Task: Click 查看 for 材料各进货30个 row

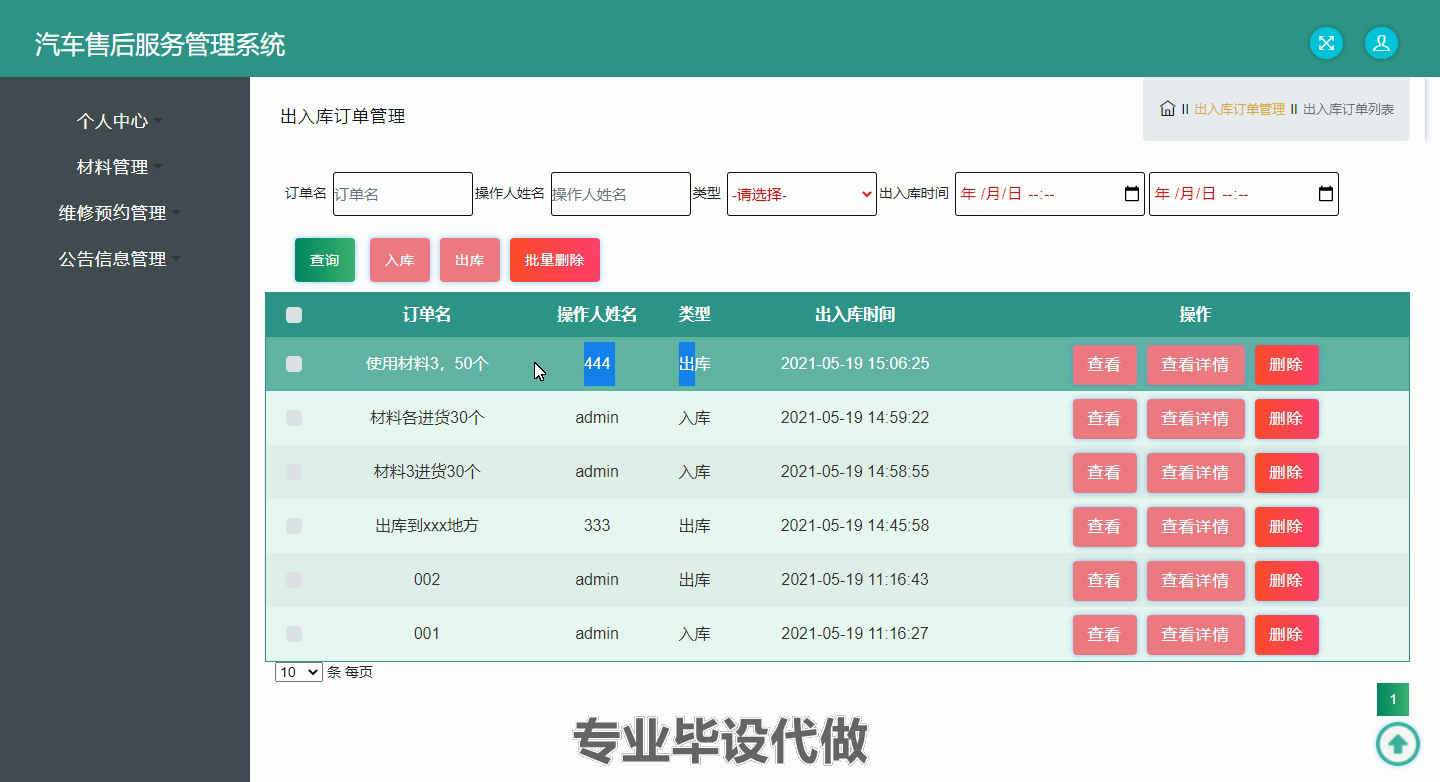Action: (1105, 419)
